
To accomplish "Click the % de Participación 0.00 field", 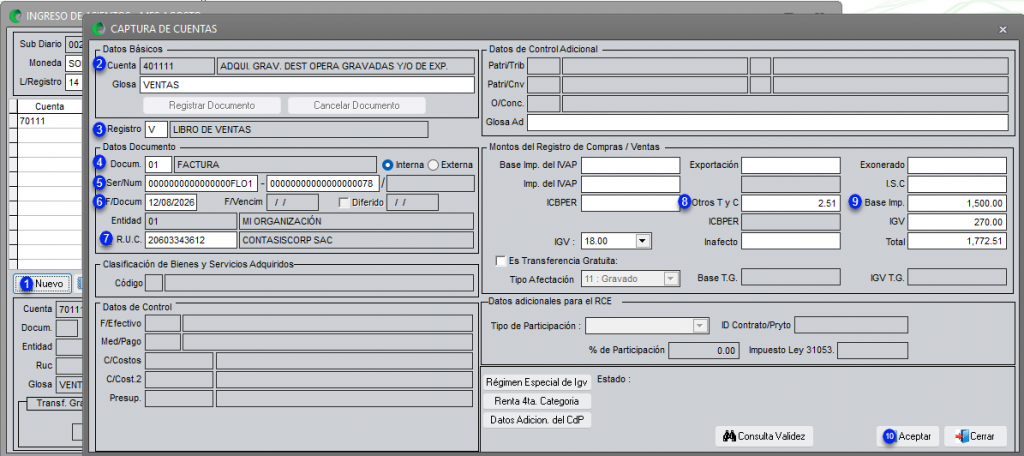I will 705,350.
